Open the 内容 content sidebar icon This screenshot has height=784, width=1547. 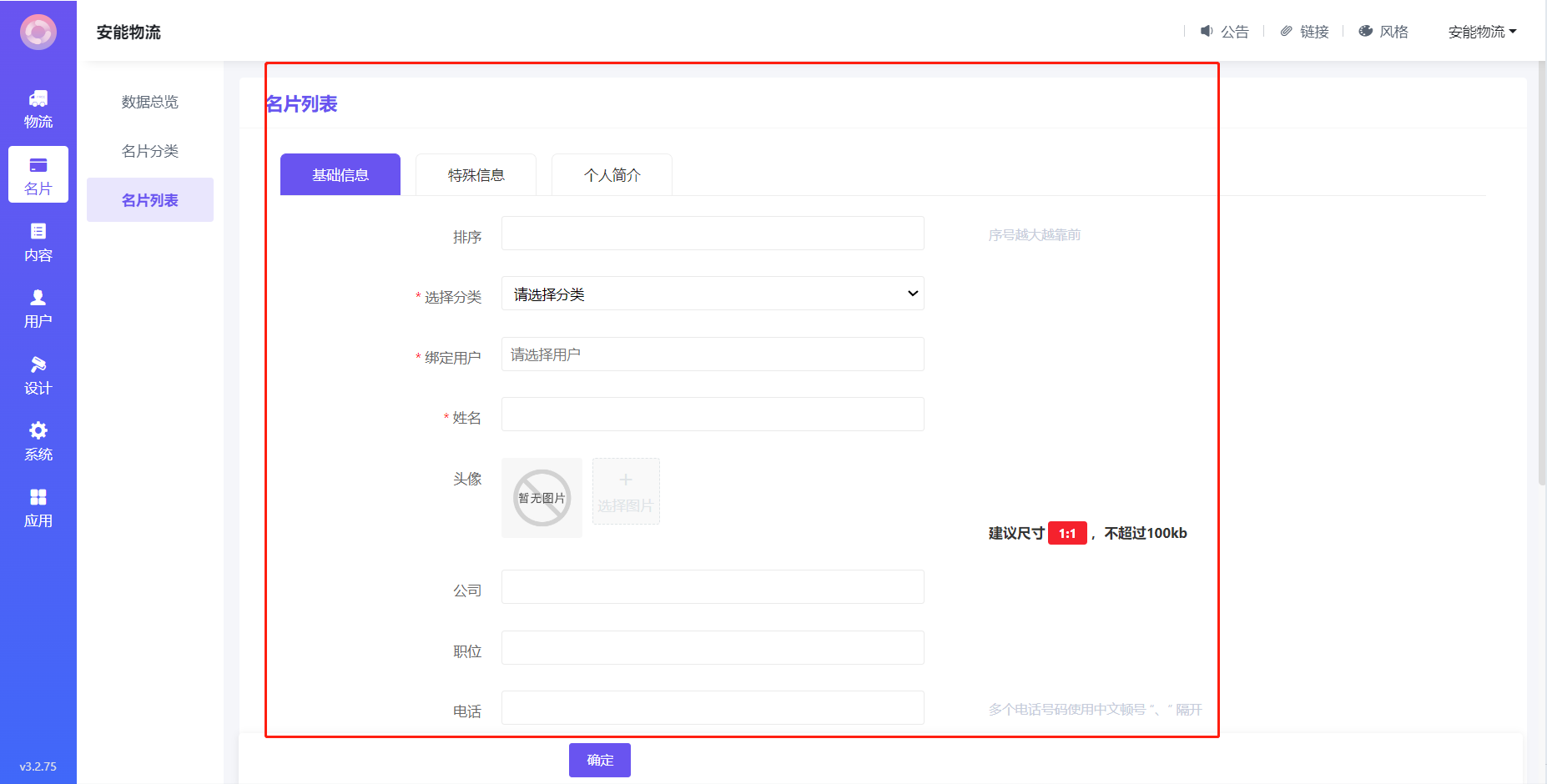[x=38, y=242]
